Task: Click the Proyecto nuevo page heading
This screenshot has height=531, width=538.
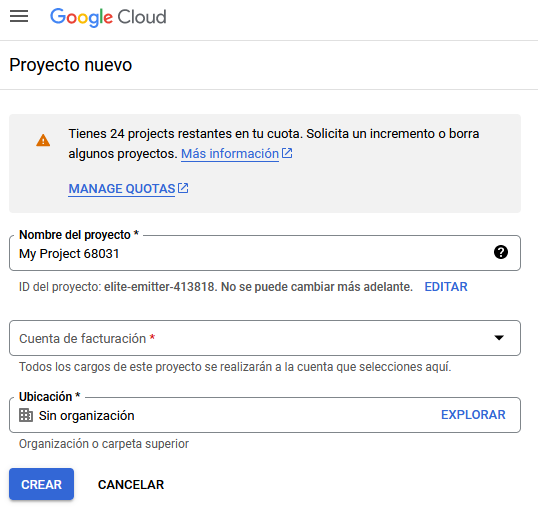Action: 71,65
